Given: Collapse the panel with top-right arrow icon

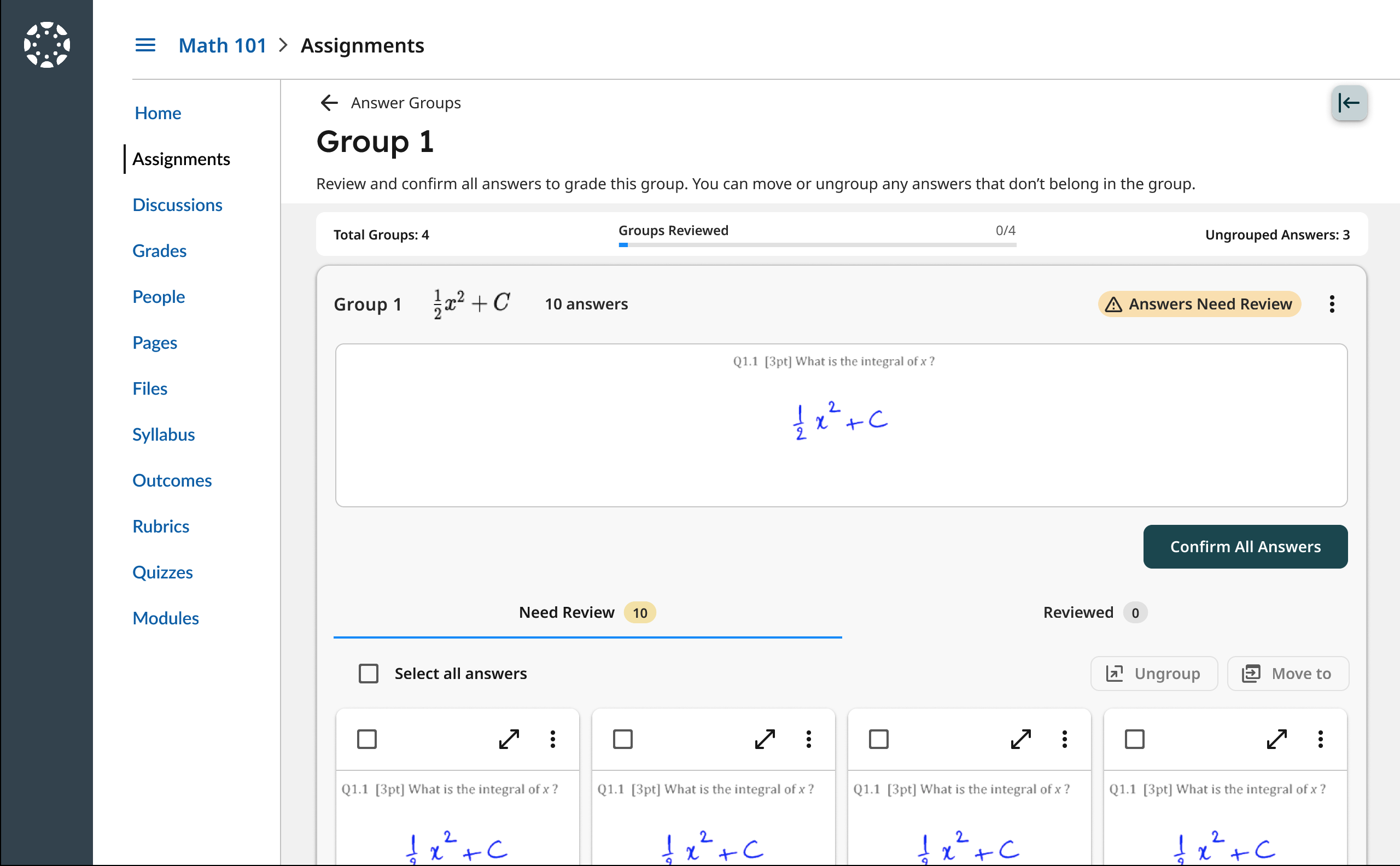Looking at the screenshot, I should point(1349,103).
